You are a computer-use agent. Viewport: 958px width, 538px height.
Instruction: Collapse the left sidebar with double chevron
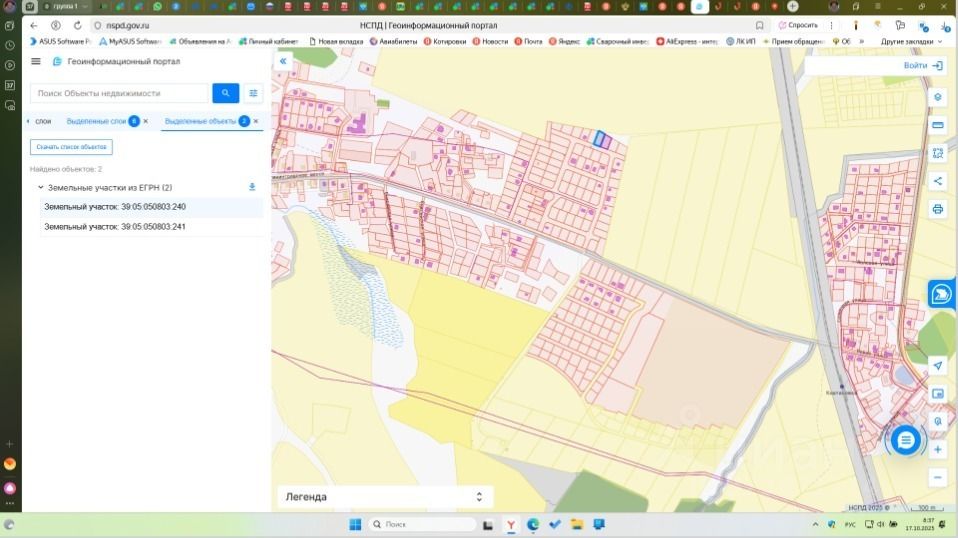pyautogui.click(x=283, y=61)
